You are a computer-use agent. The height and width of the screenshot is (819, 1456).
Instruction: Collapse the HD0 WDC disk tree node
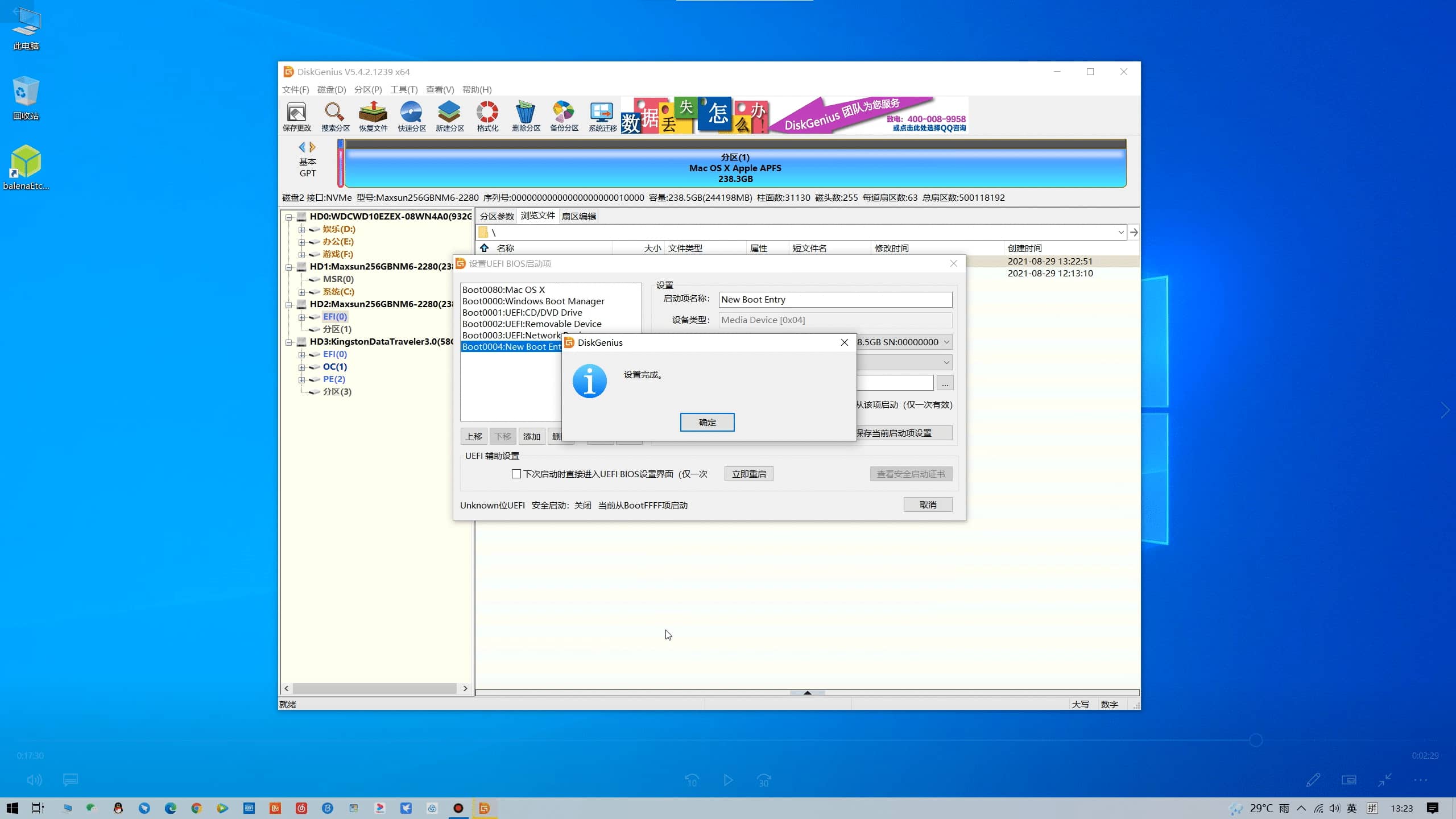point(289,217)
